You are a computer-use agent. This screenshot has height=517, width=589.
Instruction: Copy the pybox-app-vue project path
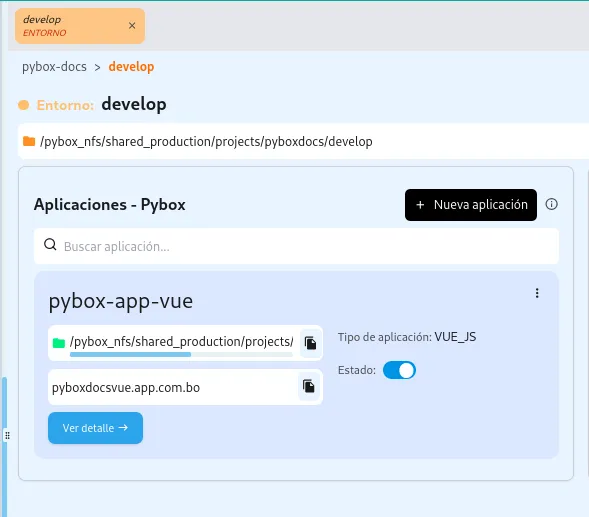[310, 343]
